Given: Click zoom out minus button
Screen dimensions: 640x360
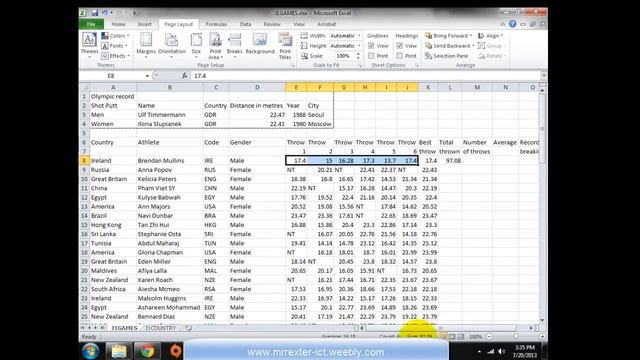Looking at the screenshot, I should (x=489, y=337).
